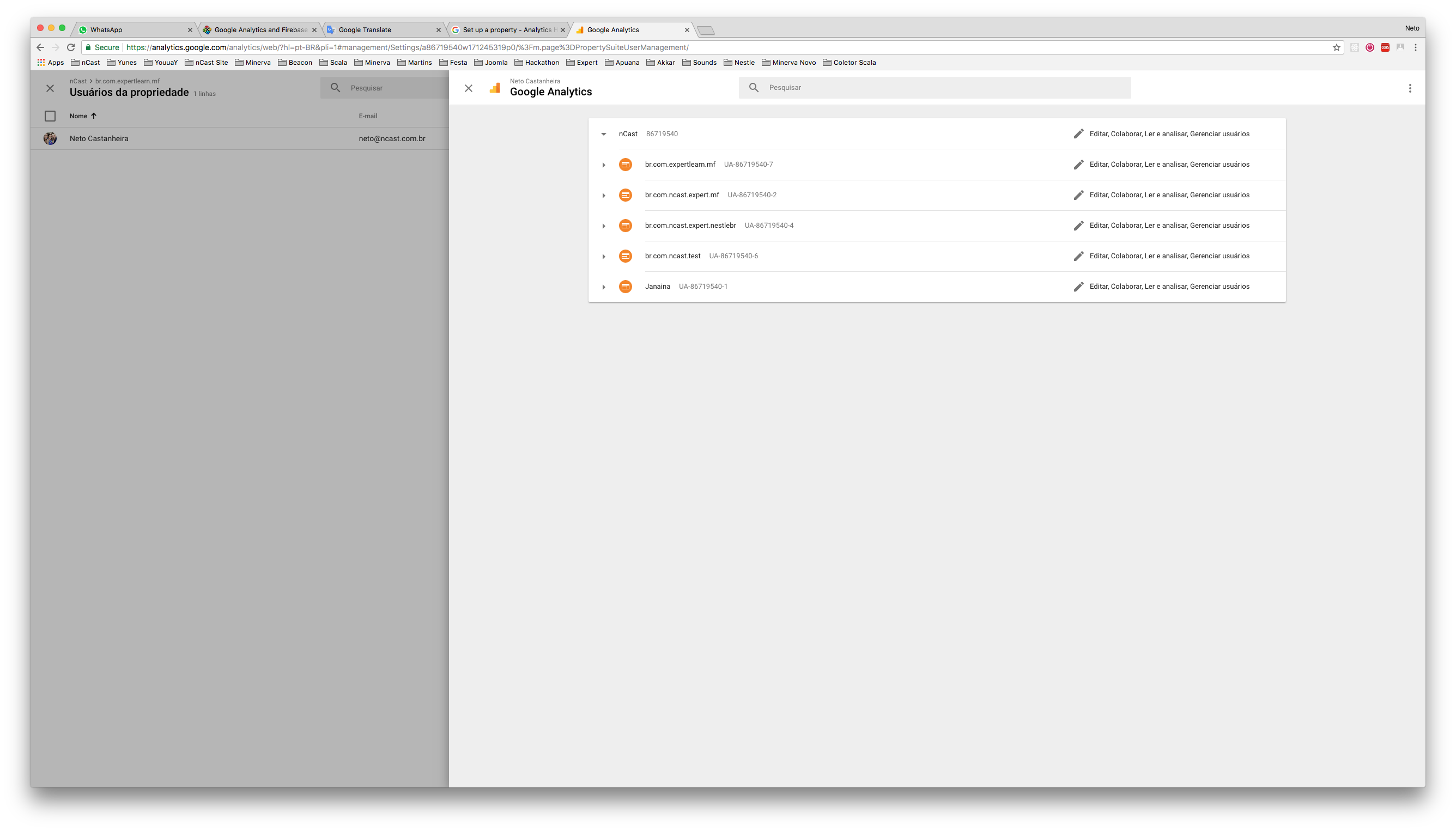1456x831 pixels.
Task: Click the E-mail column header
Action: (x=368, y=116)
